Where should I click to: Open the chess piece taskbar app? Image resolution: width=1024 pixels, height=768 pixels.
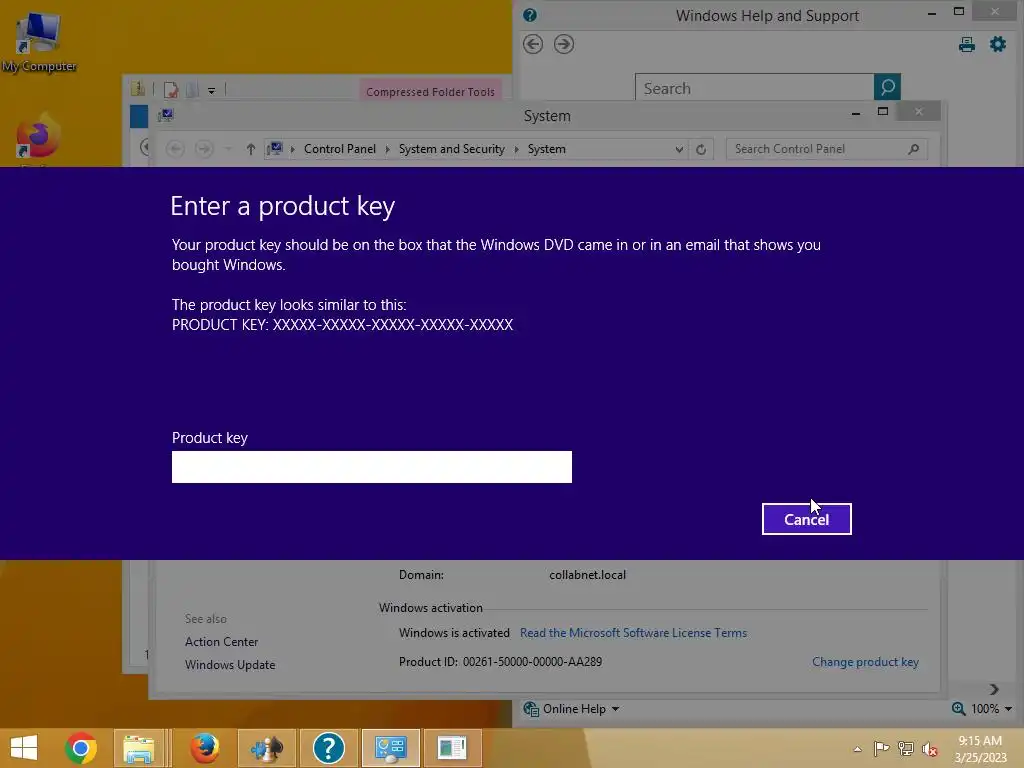pyautogui.click(x=266, y=748)
